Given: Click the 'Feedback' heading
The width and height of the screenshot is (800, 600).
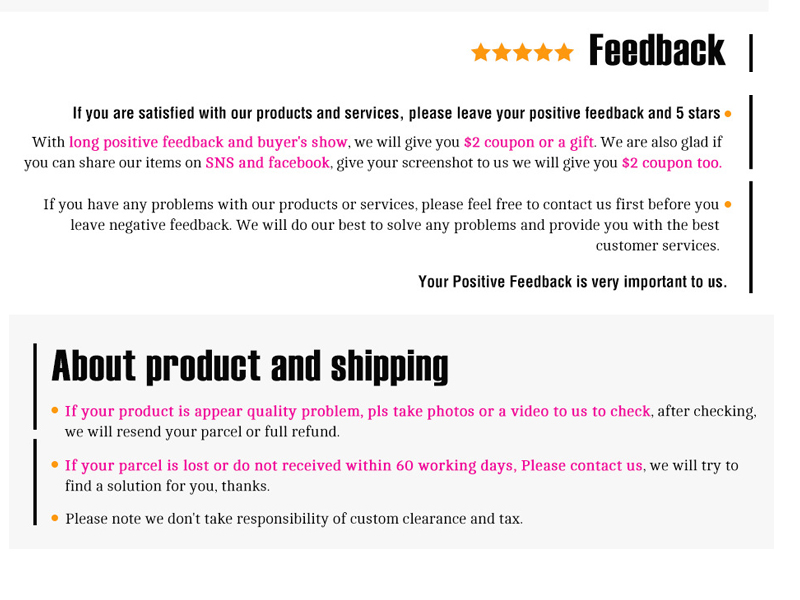Looking at the screenshot, I should [657, 51].
